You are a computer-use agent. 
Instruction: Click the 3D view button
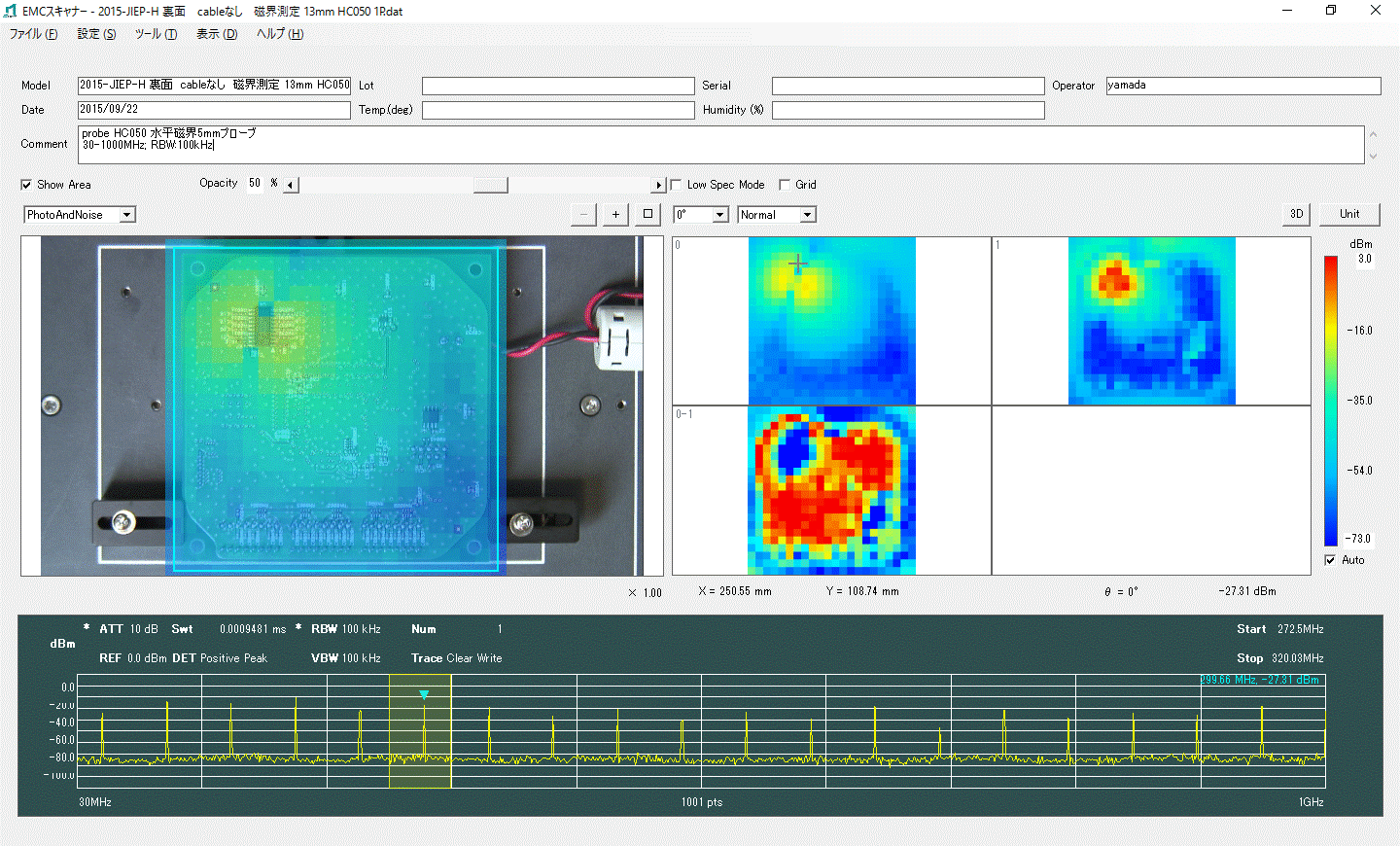click(x=1295, y=214)
